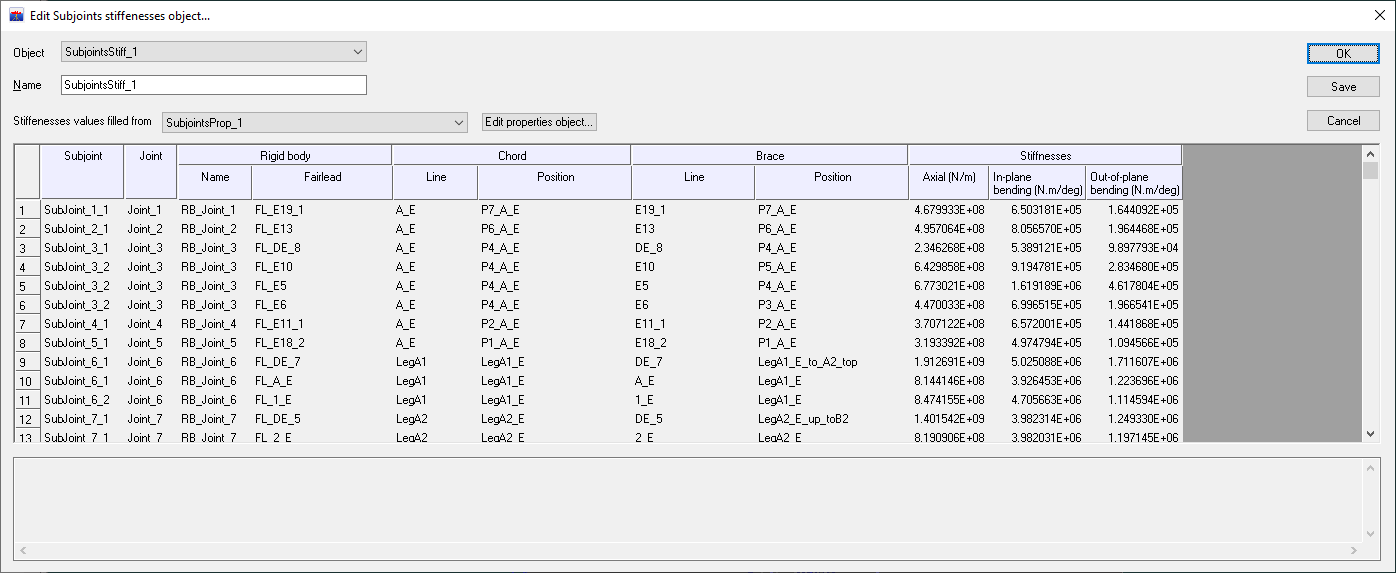Screen dimensions: 1396x573
Task: Click the Cancel button
Action: [1343, 121]
